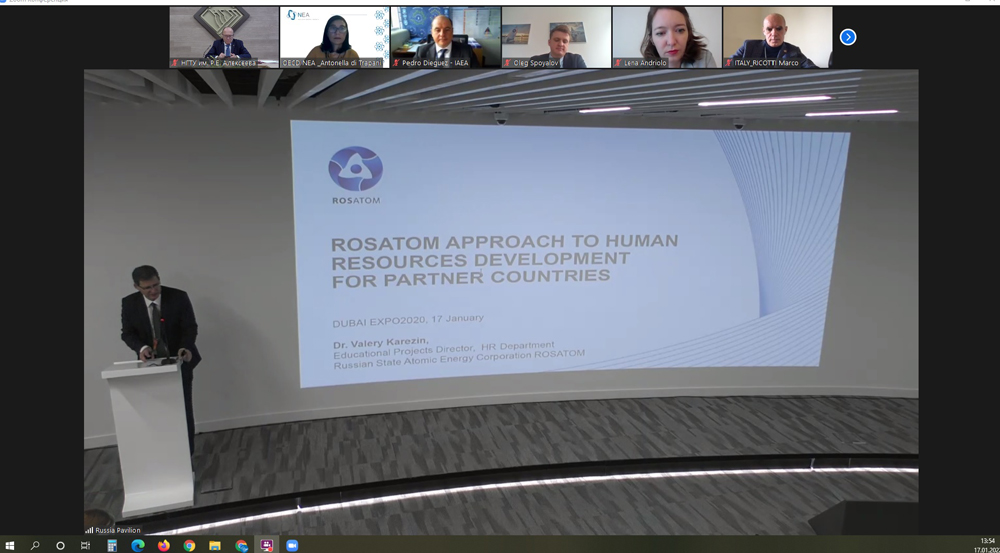The width and height of the screenshot is (1000, 553).
Task: Open Firefox from the taskbar
Action: tap(163, 545)
